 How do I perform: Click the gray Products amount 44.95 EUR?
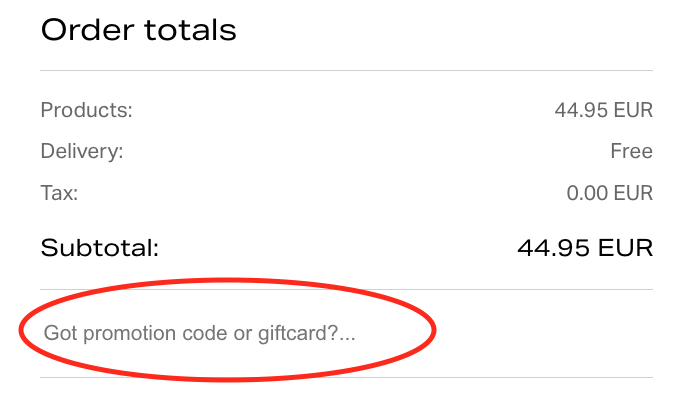(x=604, y=110)
